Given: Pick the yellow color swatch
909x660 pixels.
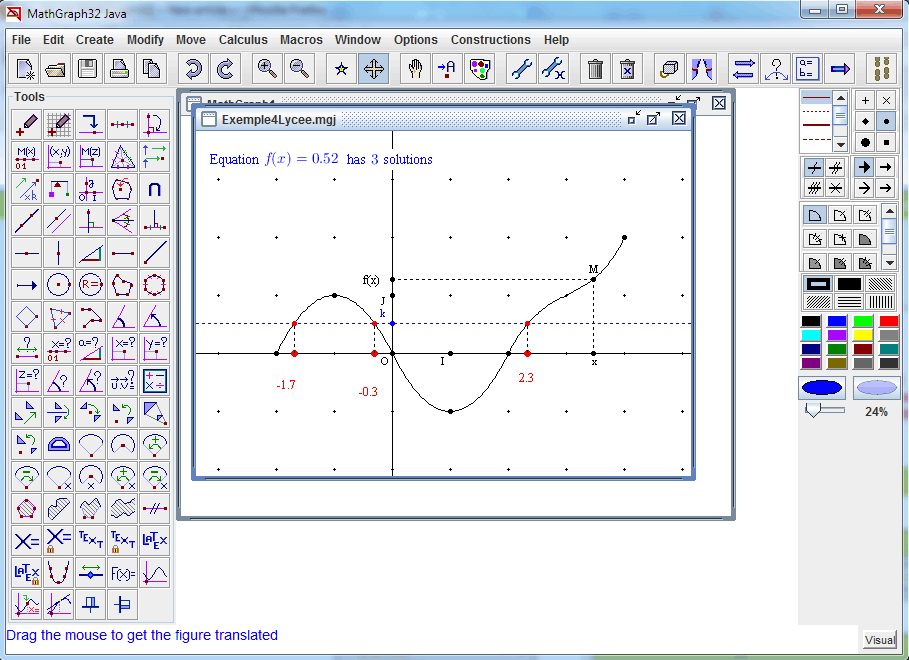Looking at the screenshot, I should tap(863, 335).
